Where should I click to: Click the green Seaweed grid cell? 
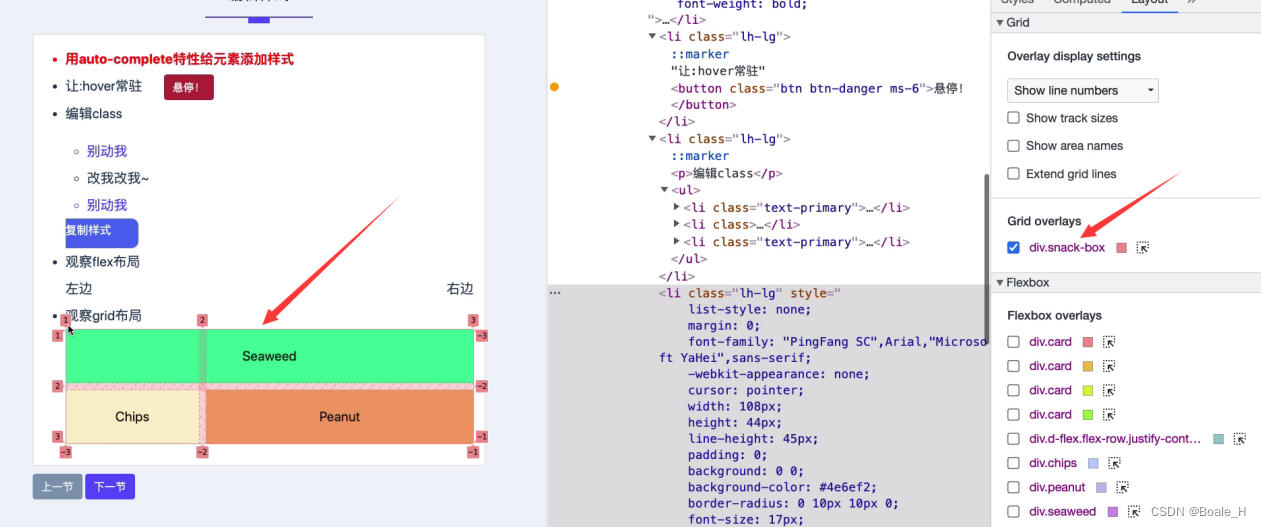269,356
